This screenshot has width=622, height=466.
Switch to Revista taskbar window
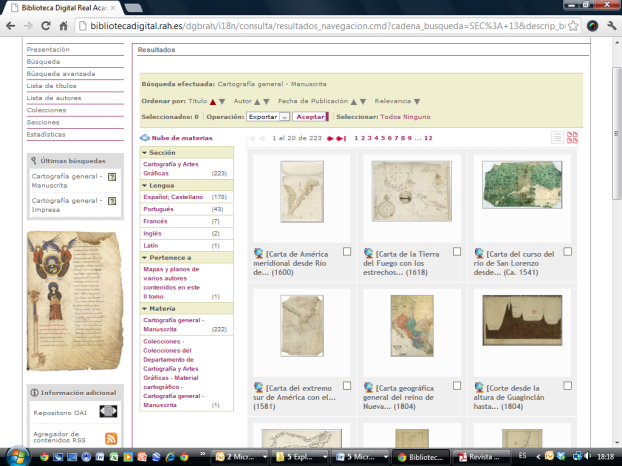(x=481, y=457)
